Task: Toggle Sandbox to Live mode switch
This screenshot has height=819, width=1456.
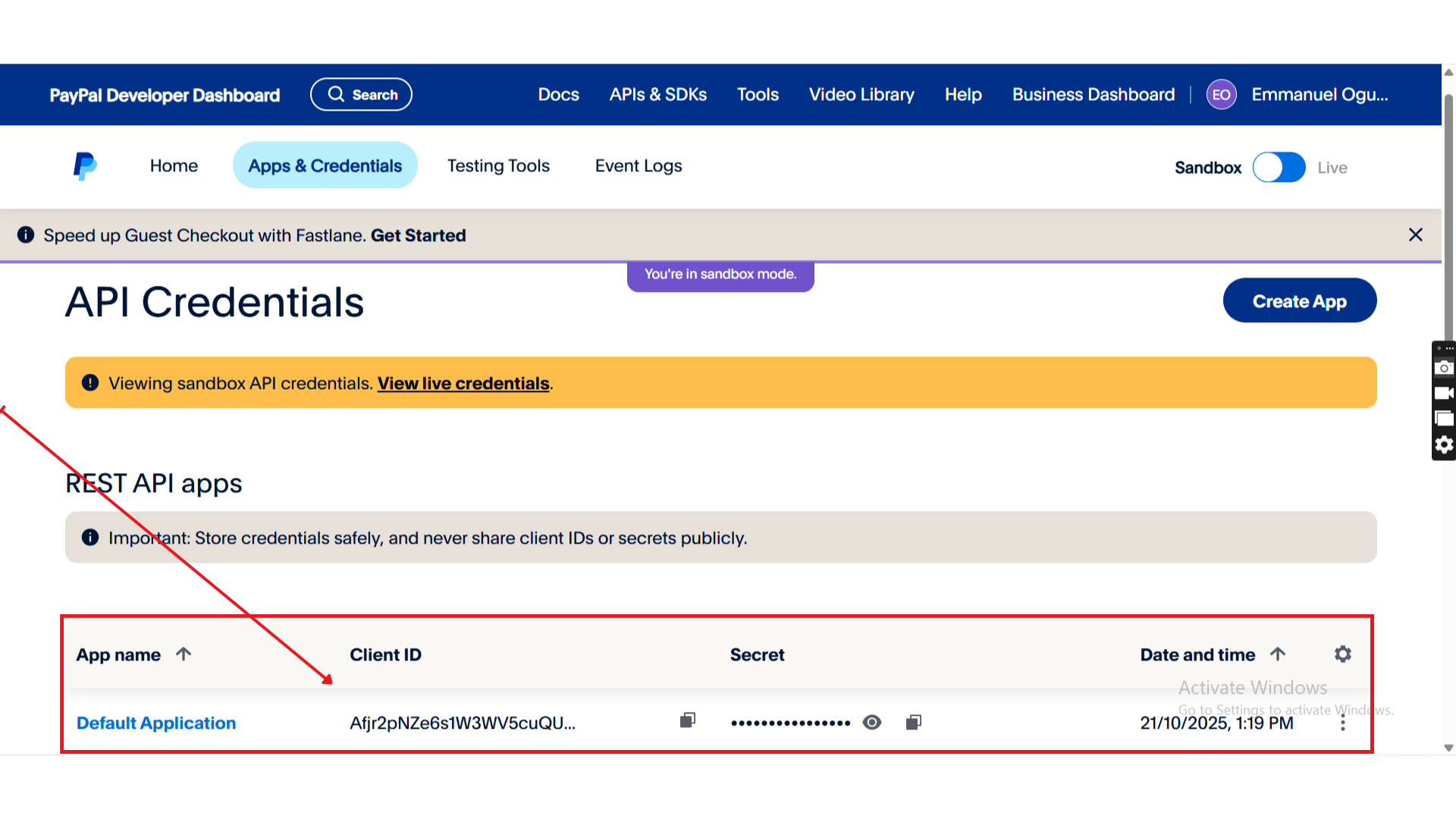Action: coord(1279,168)
